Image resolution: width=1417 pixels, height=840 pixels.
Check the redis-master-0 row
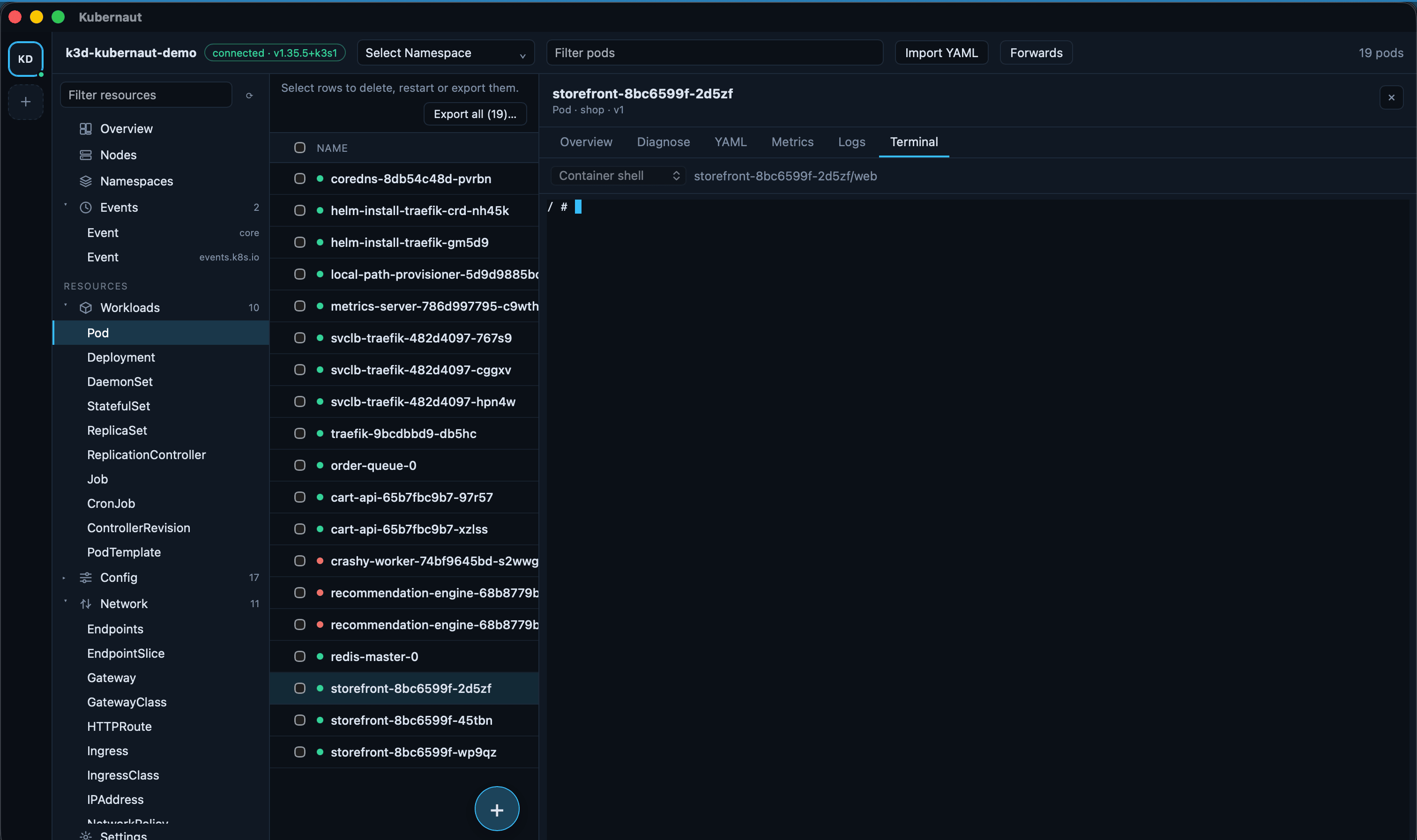(299, 657)
